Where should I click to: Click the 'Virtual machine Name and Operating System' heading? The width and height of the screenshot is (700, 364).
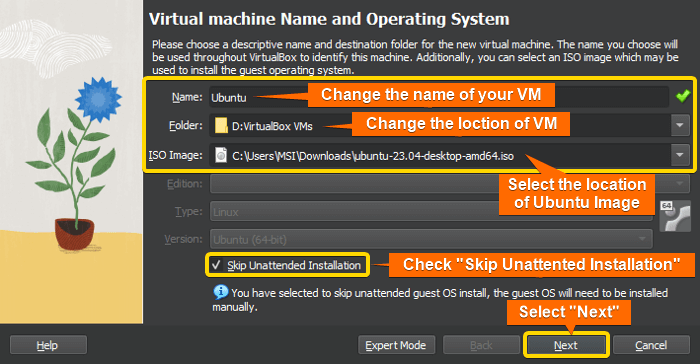pos(329,19)
